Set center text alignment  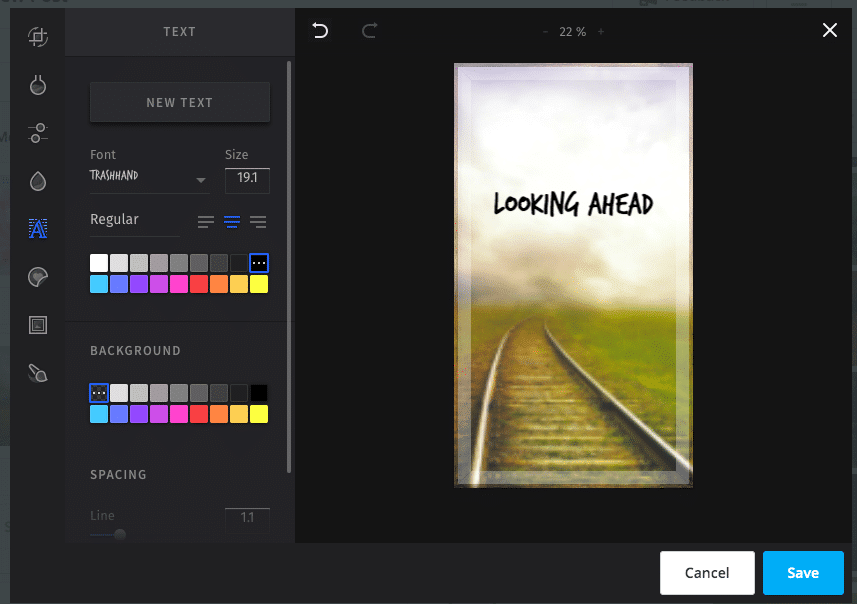(232, 221)
